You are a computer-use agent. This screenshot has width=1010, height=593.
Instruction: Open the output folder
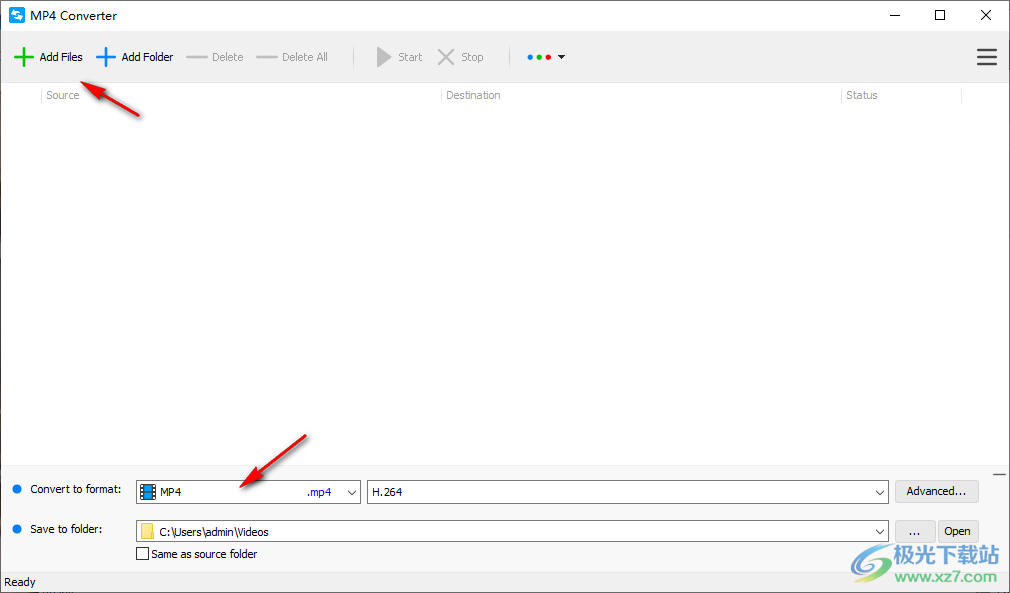958,531
